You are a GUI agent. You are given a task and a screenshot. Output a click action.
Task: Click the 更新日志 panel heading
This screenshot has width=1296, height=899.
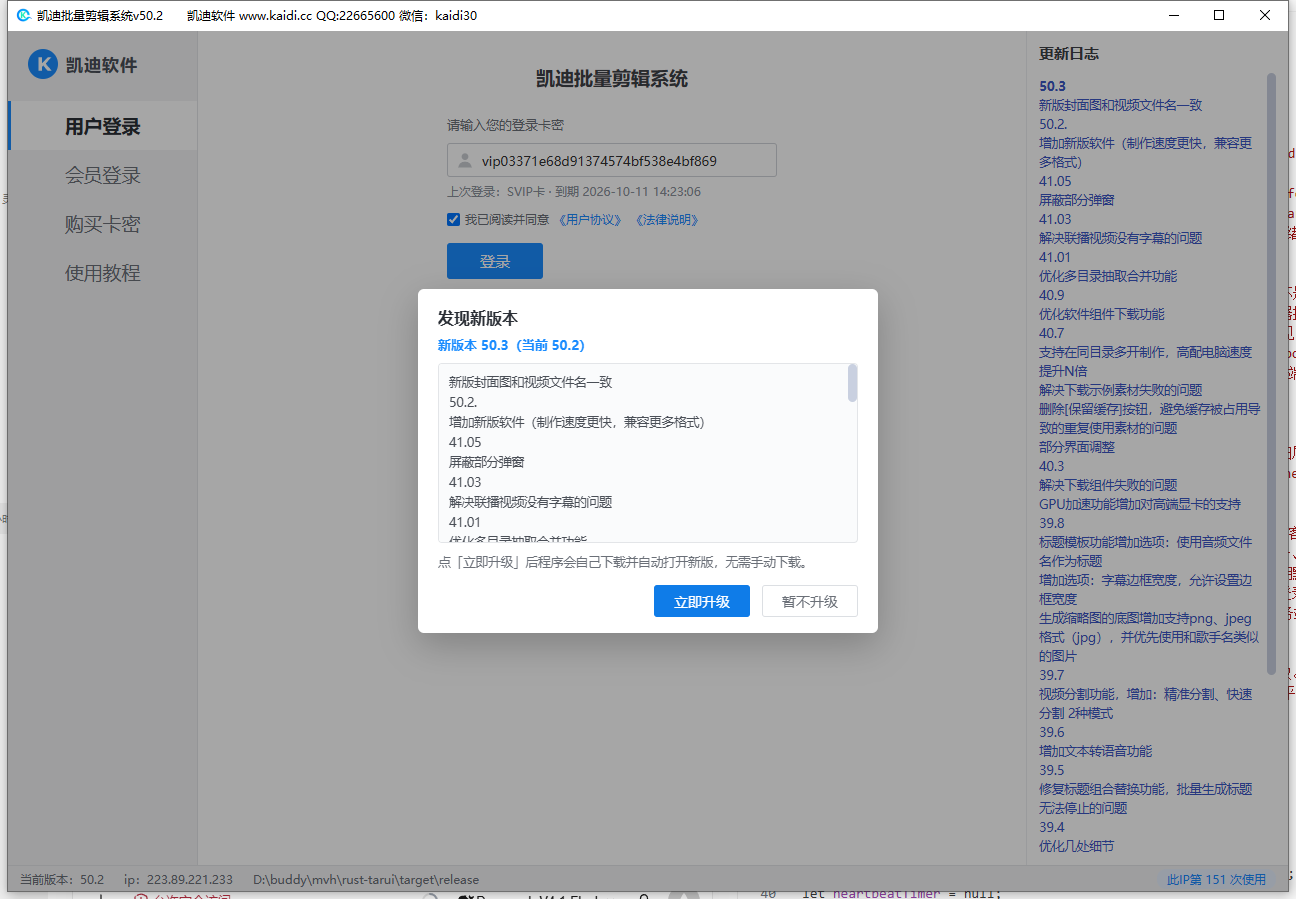pos(1068,54)
